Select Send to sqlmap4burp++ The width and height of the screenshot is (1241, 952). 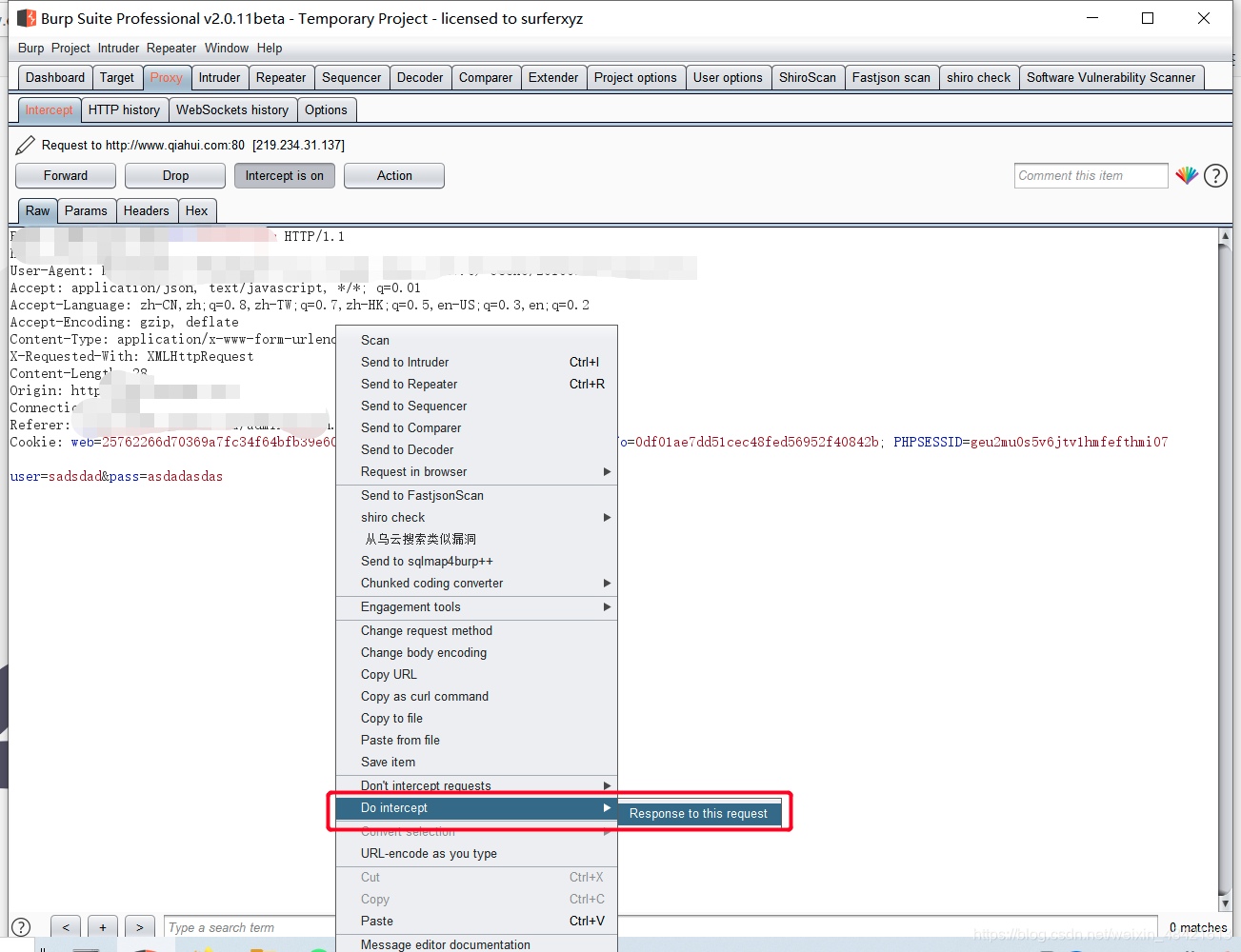476,561
